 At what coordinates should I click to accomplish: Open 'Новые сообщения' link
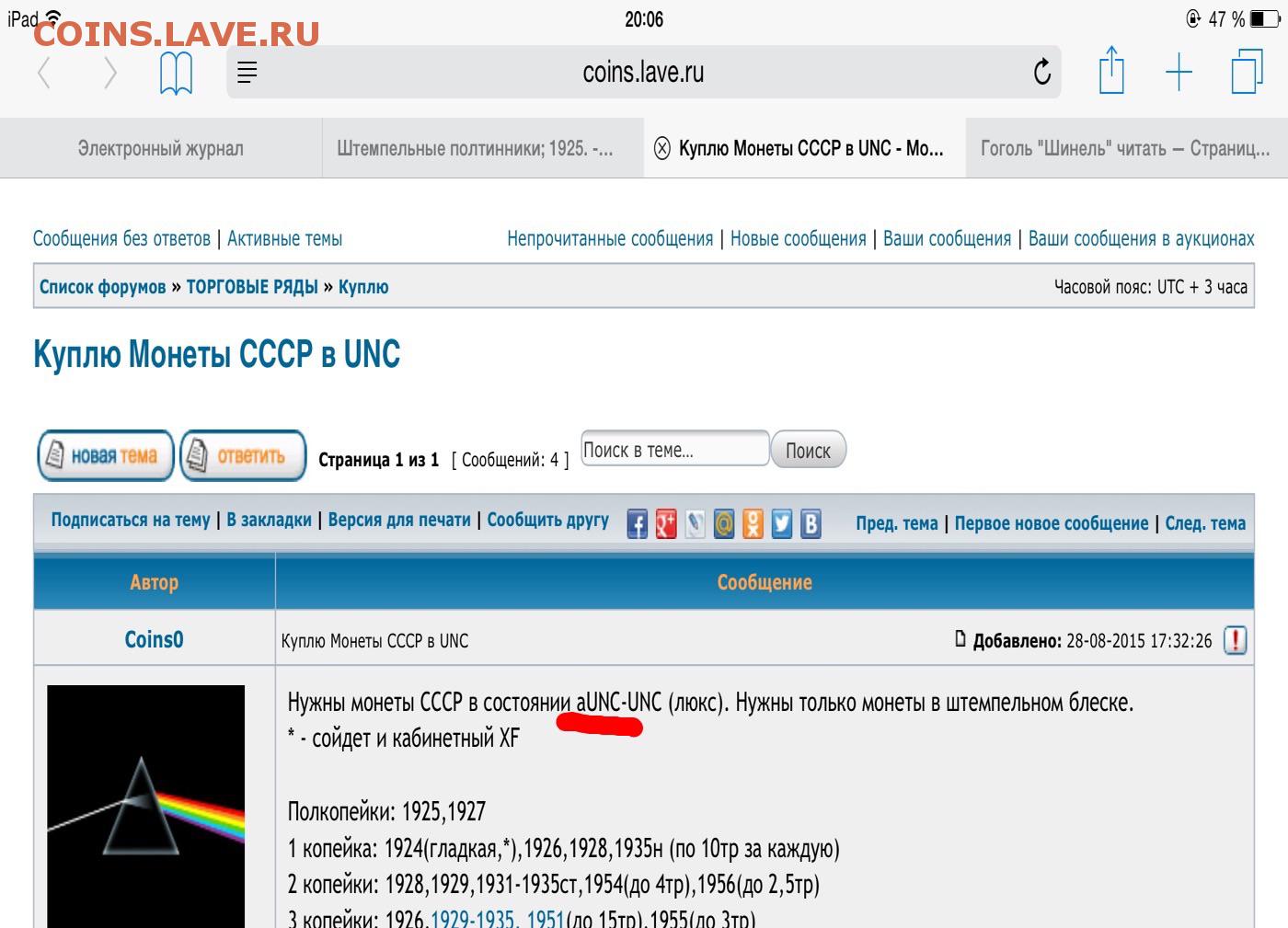point(799,239)
